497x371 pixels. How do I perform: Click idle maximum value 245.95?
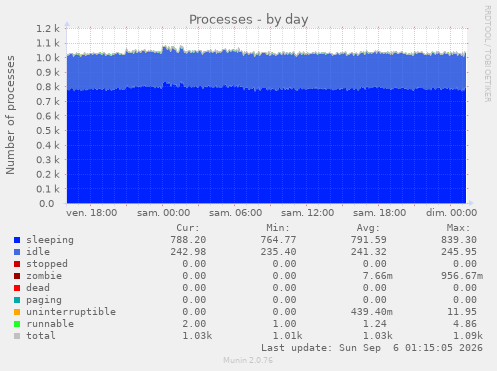click(459, 252)
